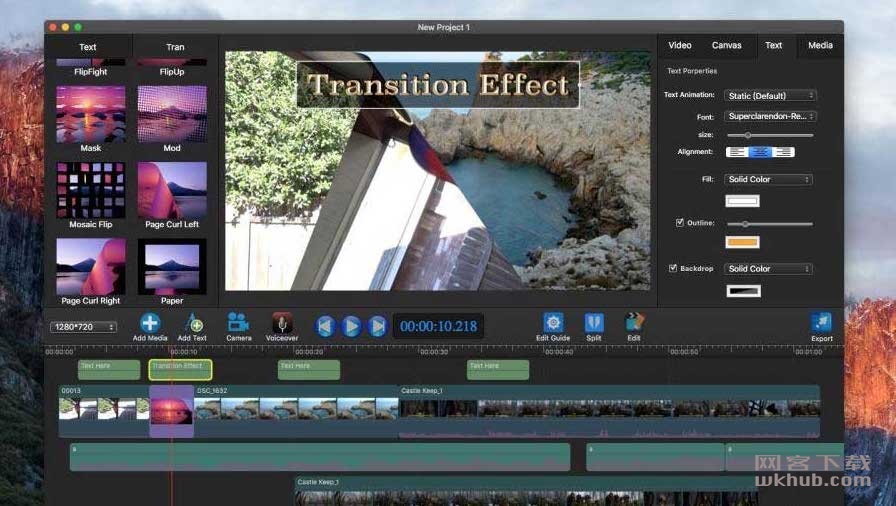896x506 pixels.
Task: Switch to the Text library tab
Action: click(x=88, y=47)
